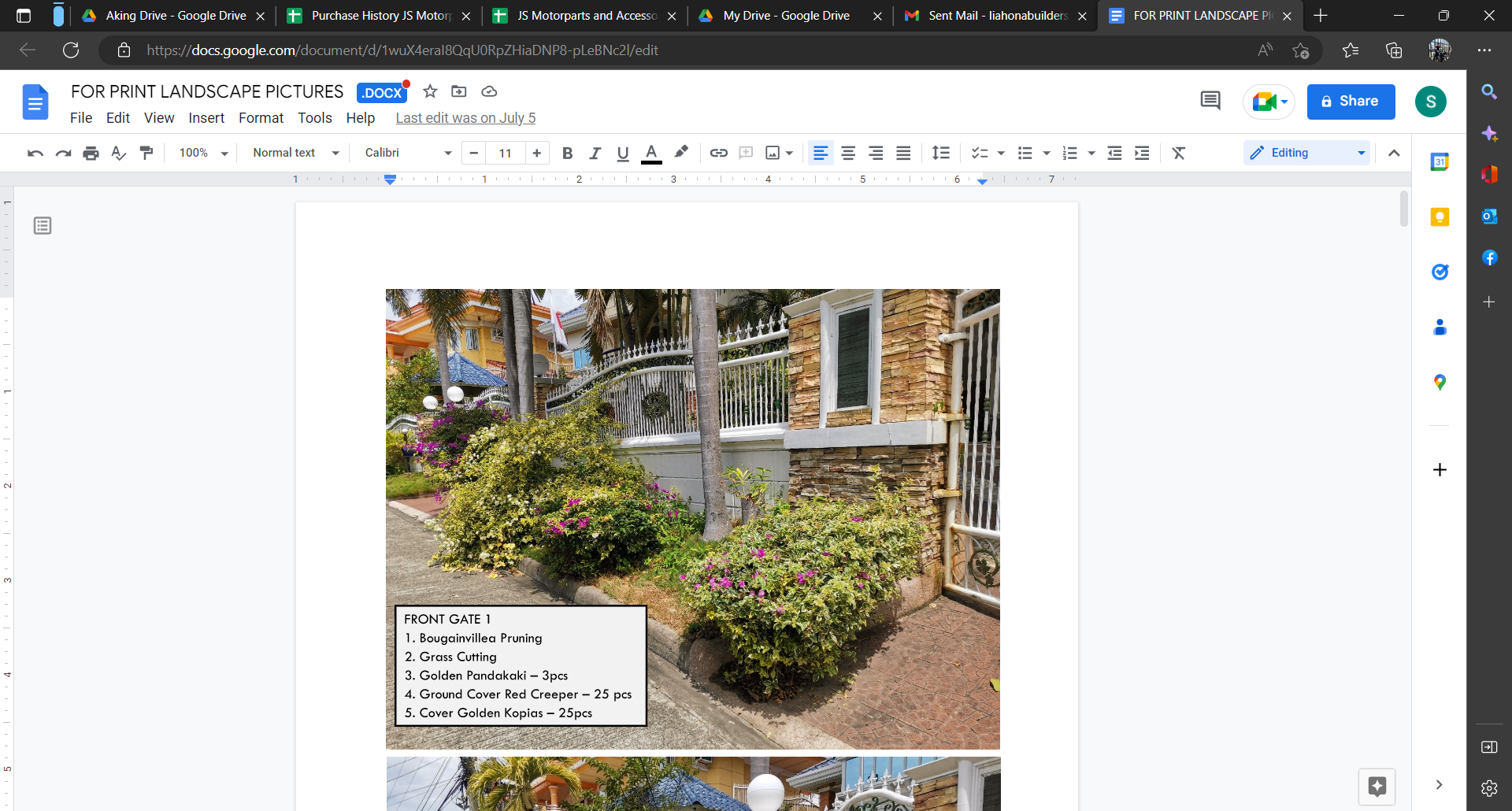Open the text color picker
The image size is (1512, 811).
pyautogui.click(x=651, y=153)
